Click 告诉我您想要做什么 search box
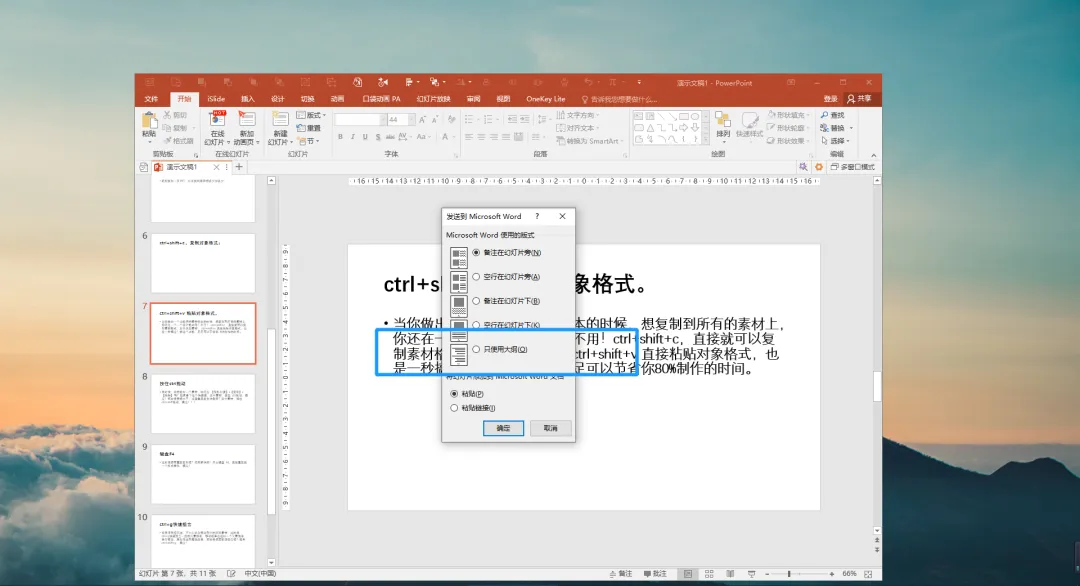The height and width of the screenshot is (586, 1080). [619, 99]
